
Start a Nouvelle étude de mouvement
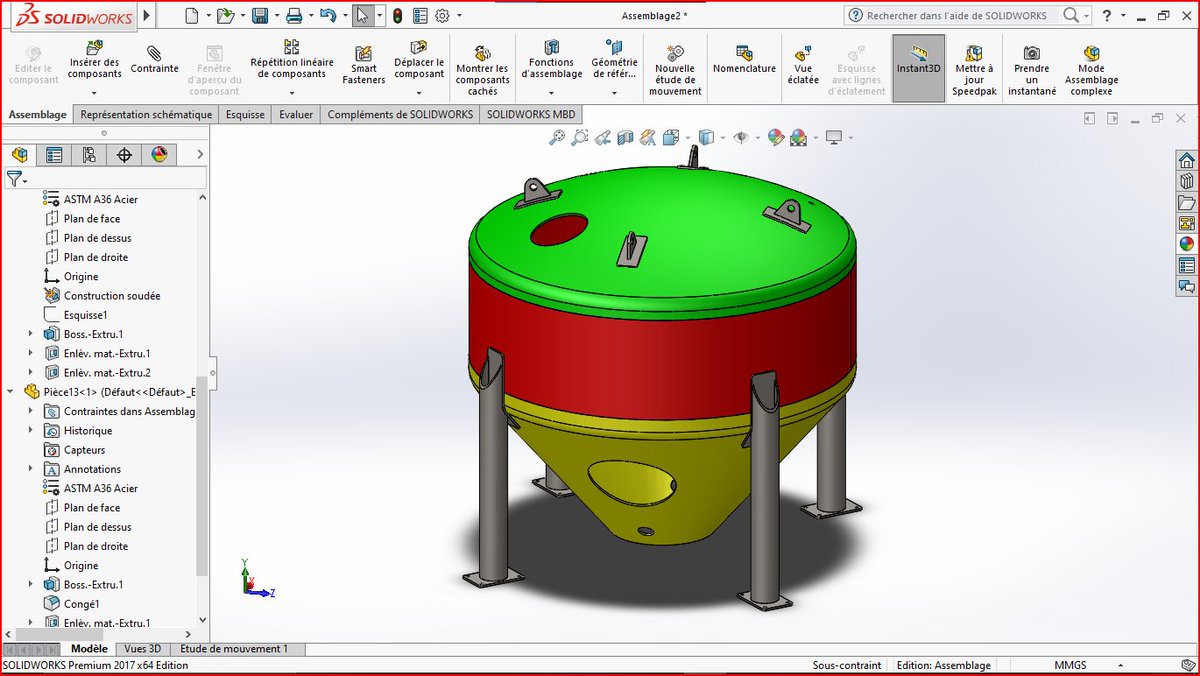[675, 70]
